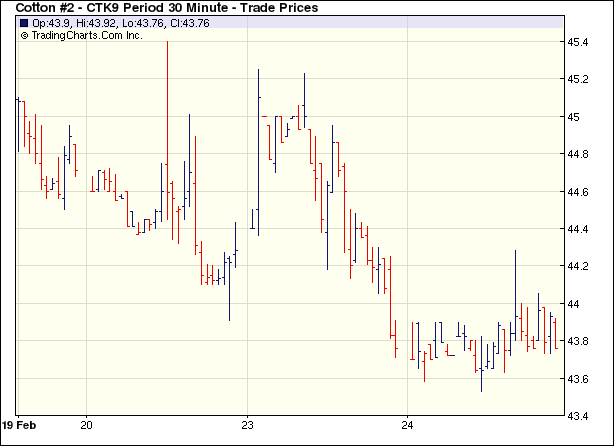
Task: Click the 43.8 price axis label
Action: [581, 341]
